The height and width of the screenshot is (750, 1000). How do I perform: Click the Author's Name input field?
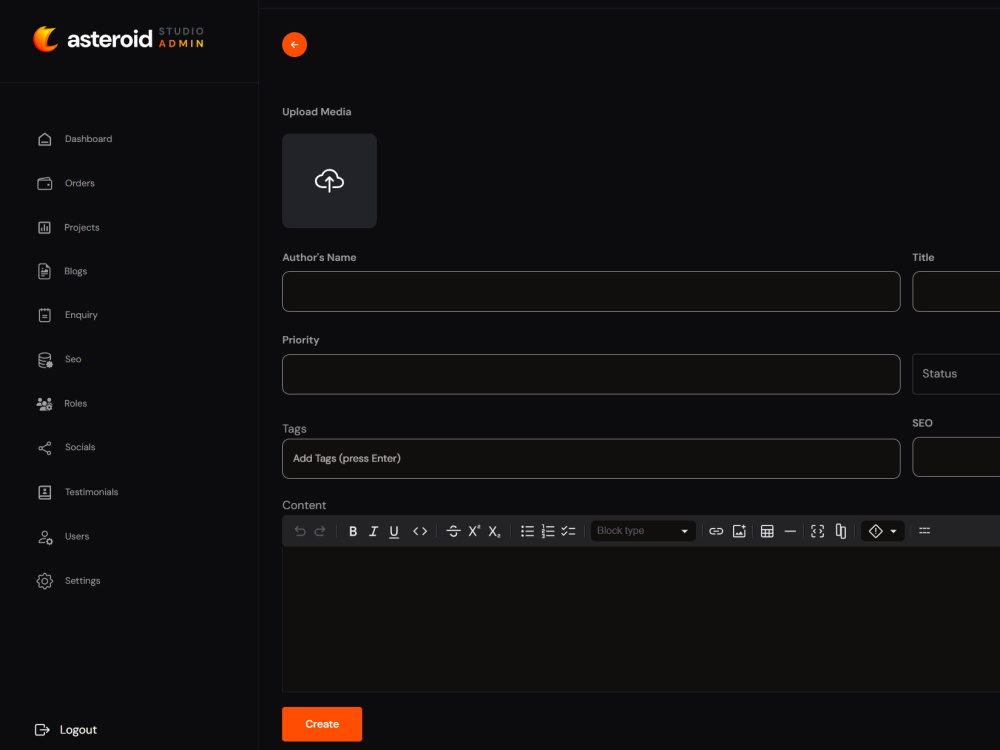tap(591, 291)
